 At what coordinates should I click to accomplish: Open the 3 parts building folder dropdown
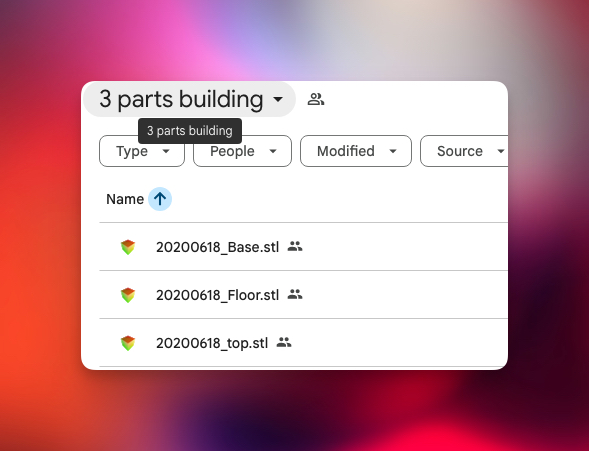pos(189,99)
